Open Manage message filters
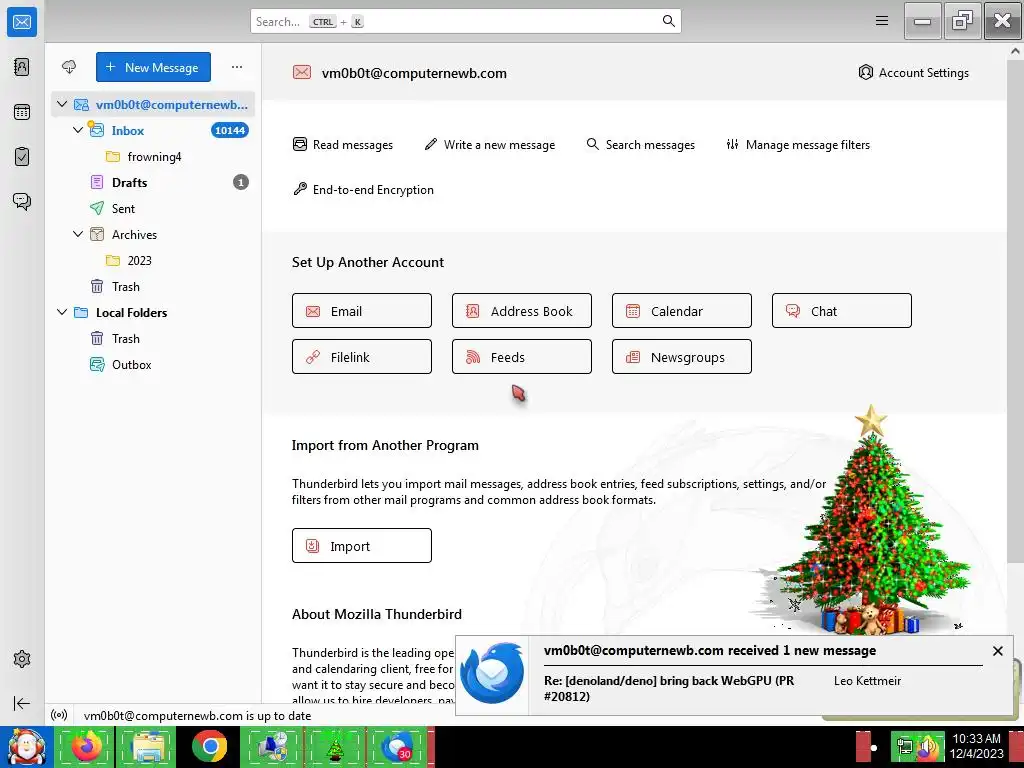 point(798,144)
